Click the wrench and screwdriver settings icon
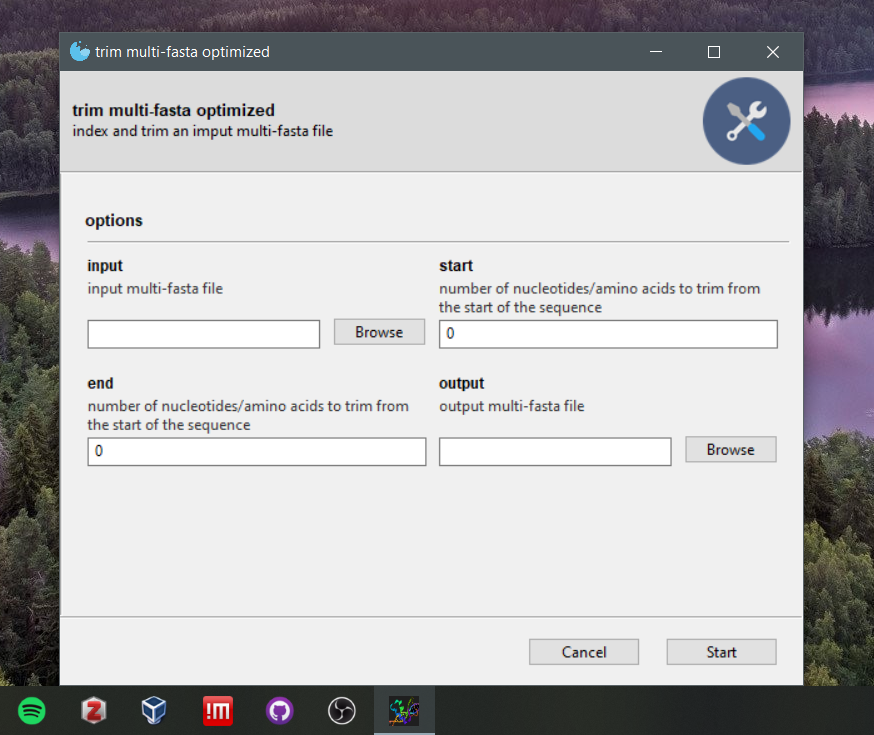Image resolution: width=874 pixels, height=735 pixels. coord(746,121)
